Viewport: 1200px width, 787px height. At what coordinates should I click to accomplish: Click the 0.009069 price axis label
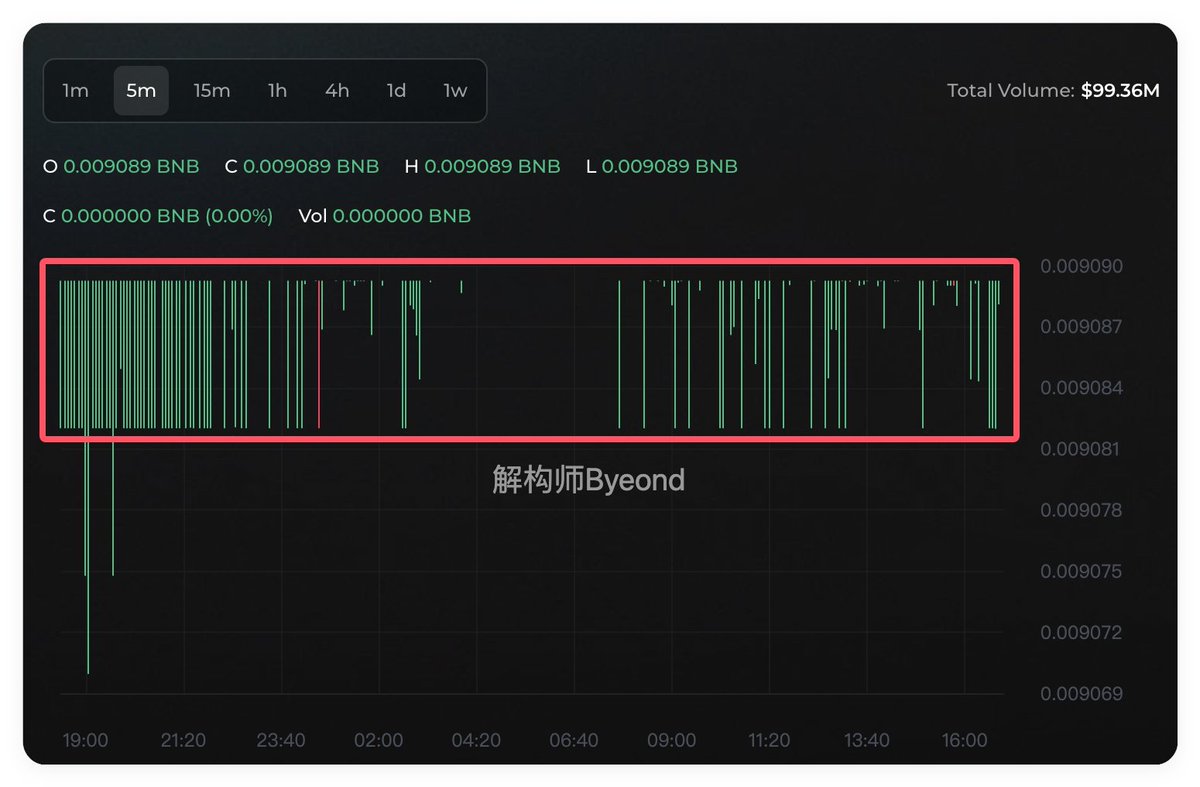(1081, 694)
